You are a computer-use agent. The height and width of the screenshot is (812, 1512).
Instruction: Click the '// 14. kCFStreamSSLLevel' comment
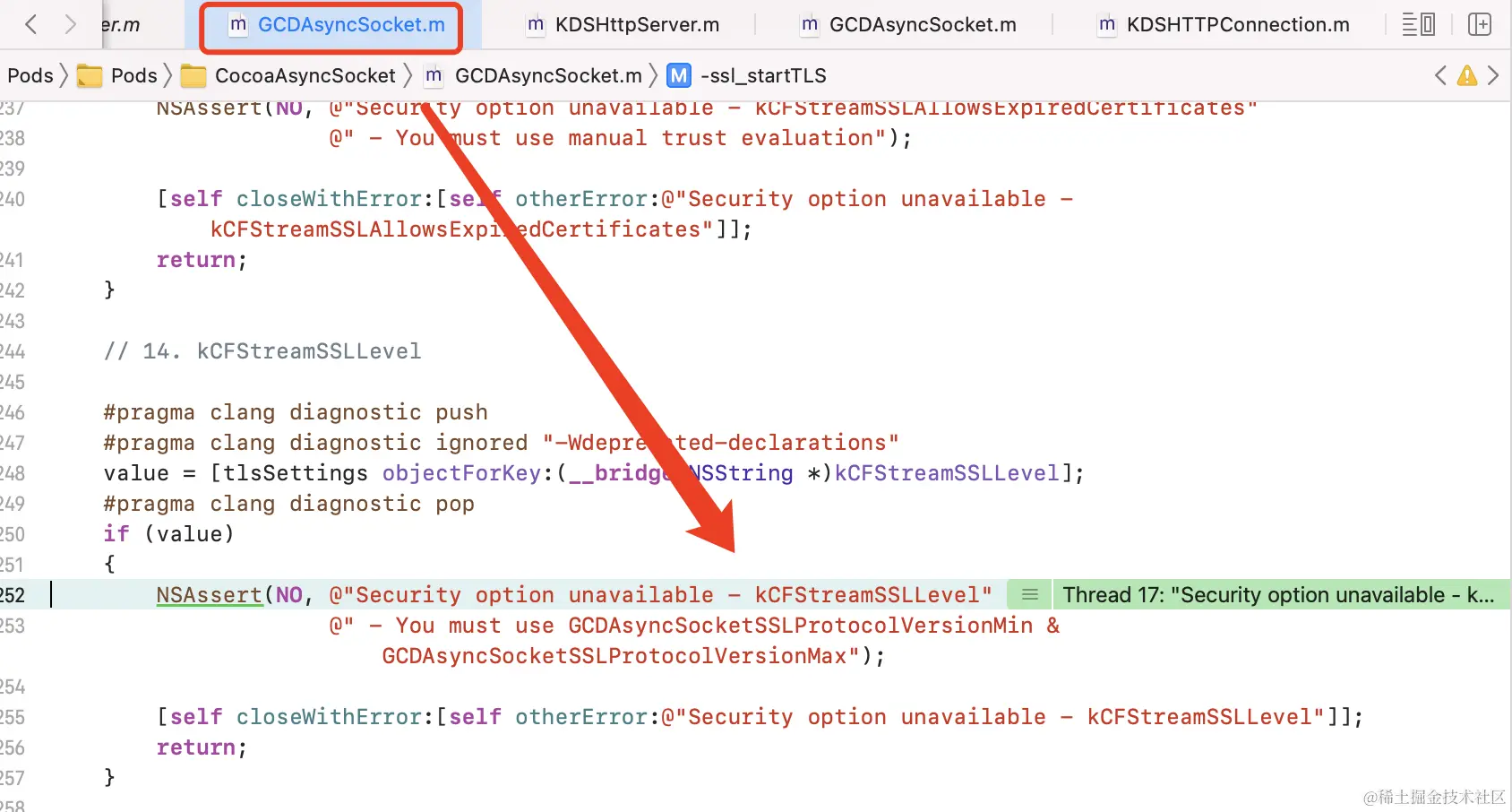coord(262,351)
